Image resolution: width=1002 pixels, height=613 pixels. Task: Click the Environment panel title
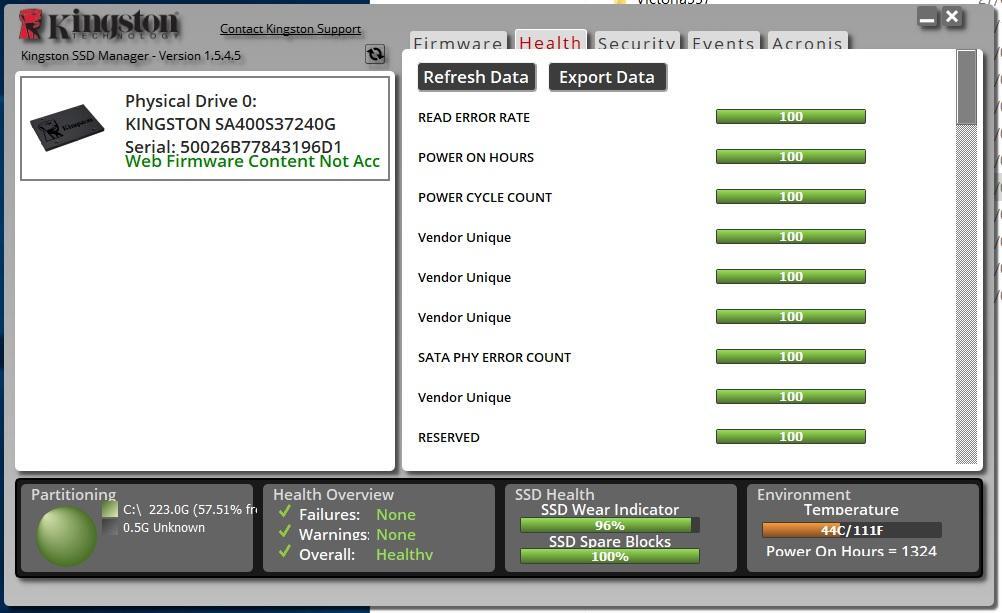803,494
